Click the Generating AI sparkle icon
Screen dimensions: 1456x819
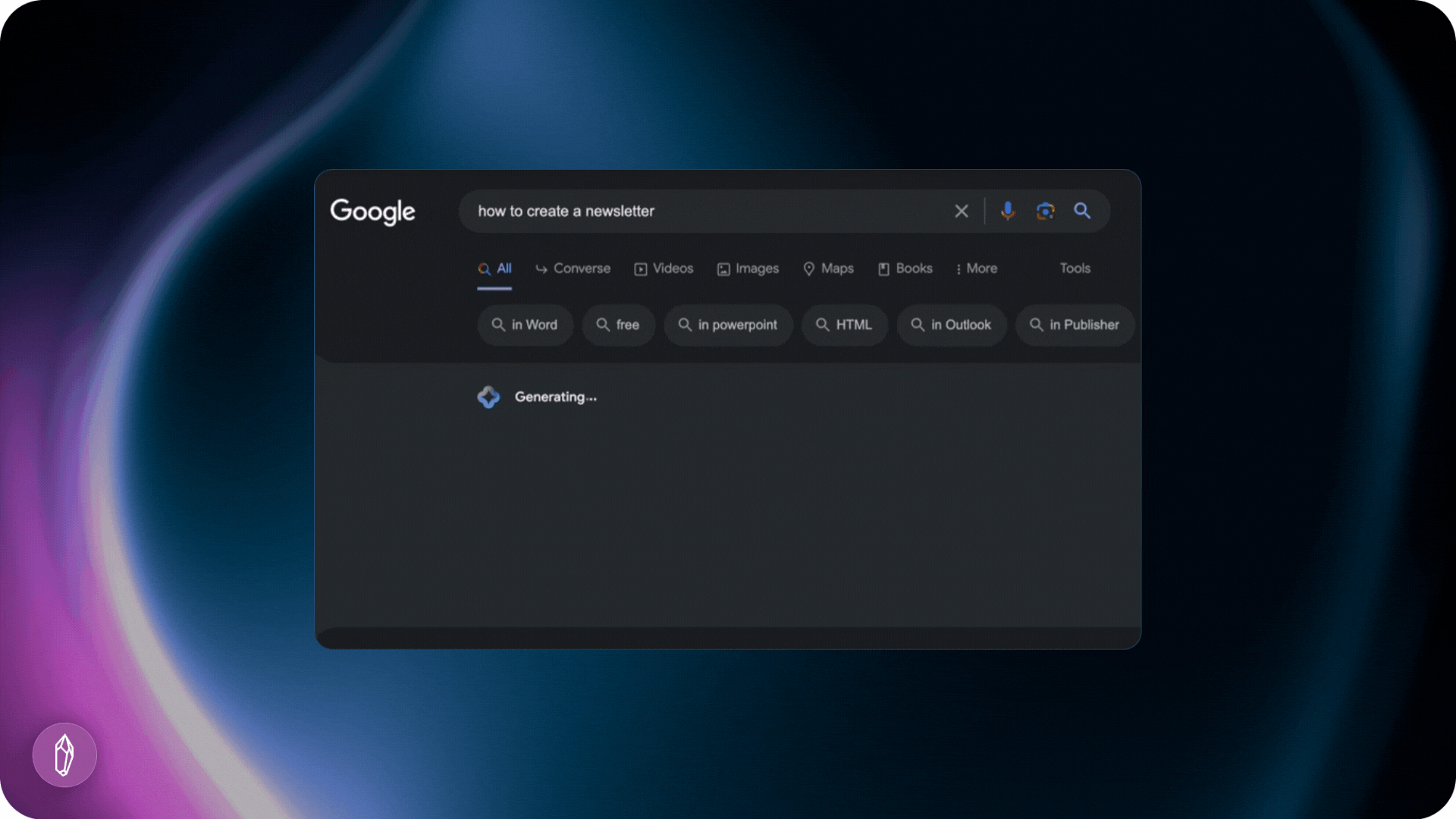pyautogui.click(x=488, y=397)
